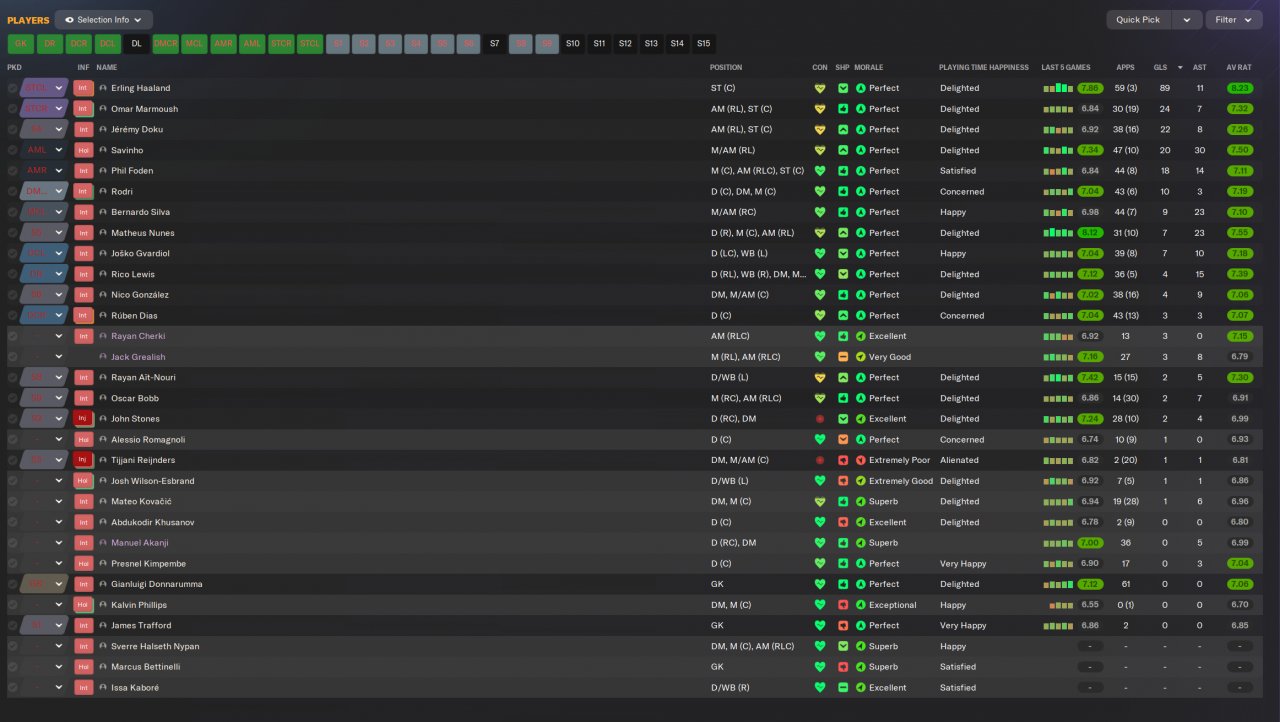Click Savinho's last 5 games form bars
The width and height of the screenshot is (1280, 722).
click(x=1058, y=150)
